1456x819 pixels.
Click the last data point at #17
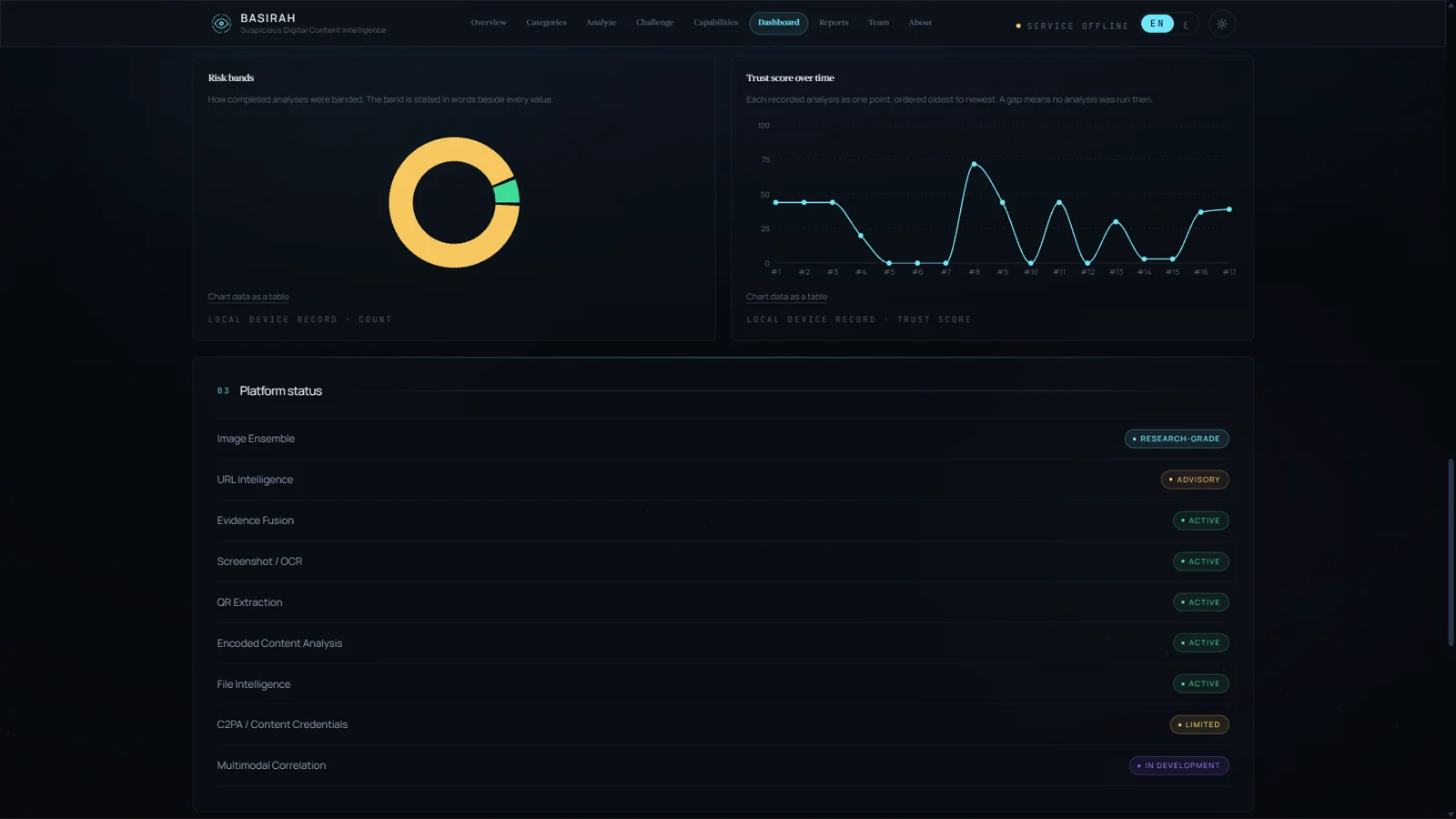(1229, 209)
